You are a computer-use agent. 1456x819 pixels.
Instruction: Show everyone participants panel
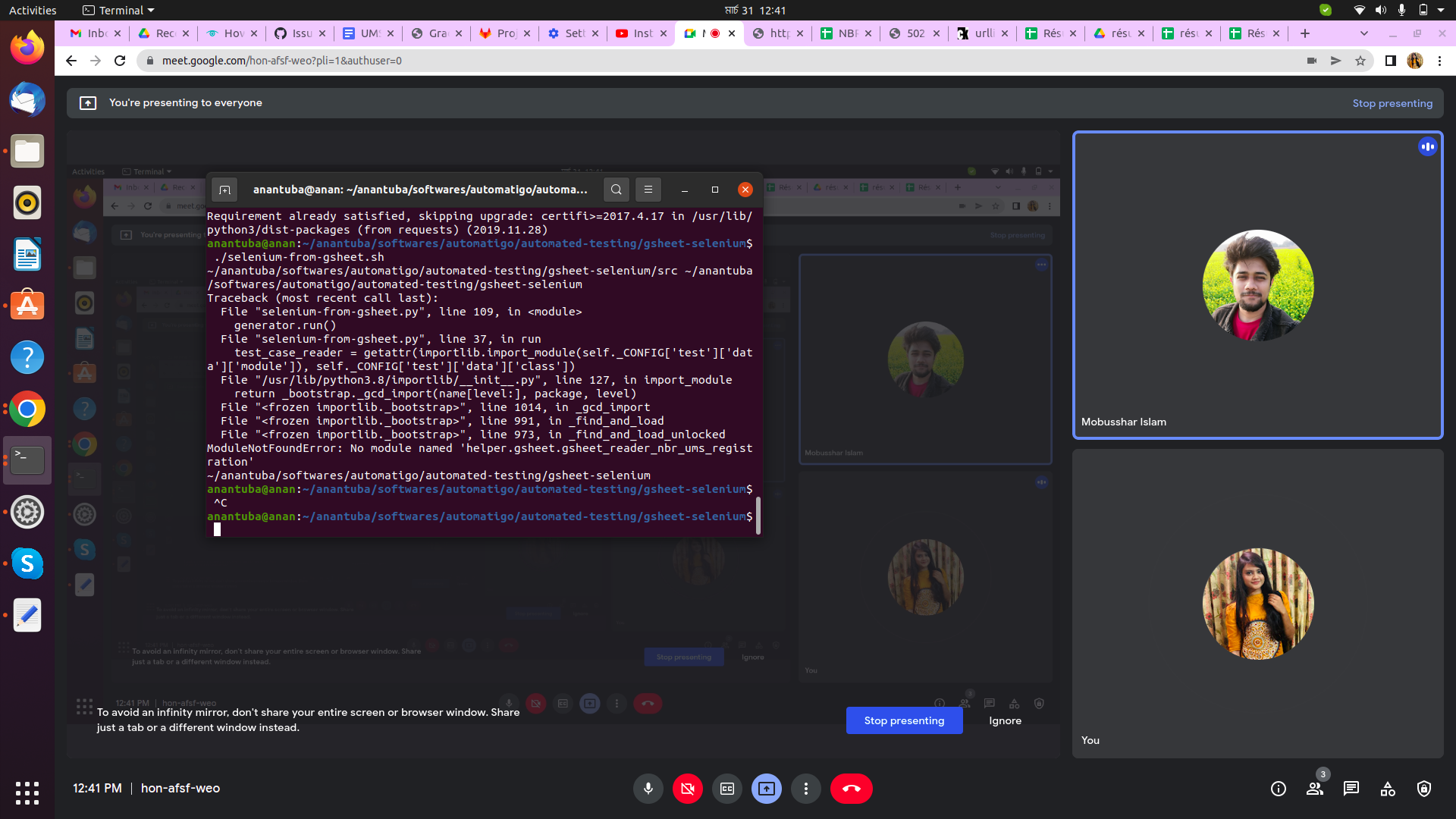pyautogui.click(x=1315, y=789)
